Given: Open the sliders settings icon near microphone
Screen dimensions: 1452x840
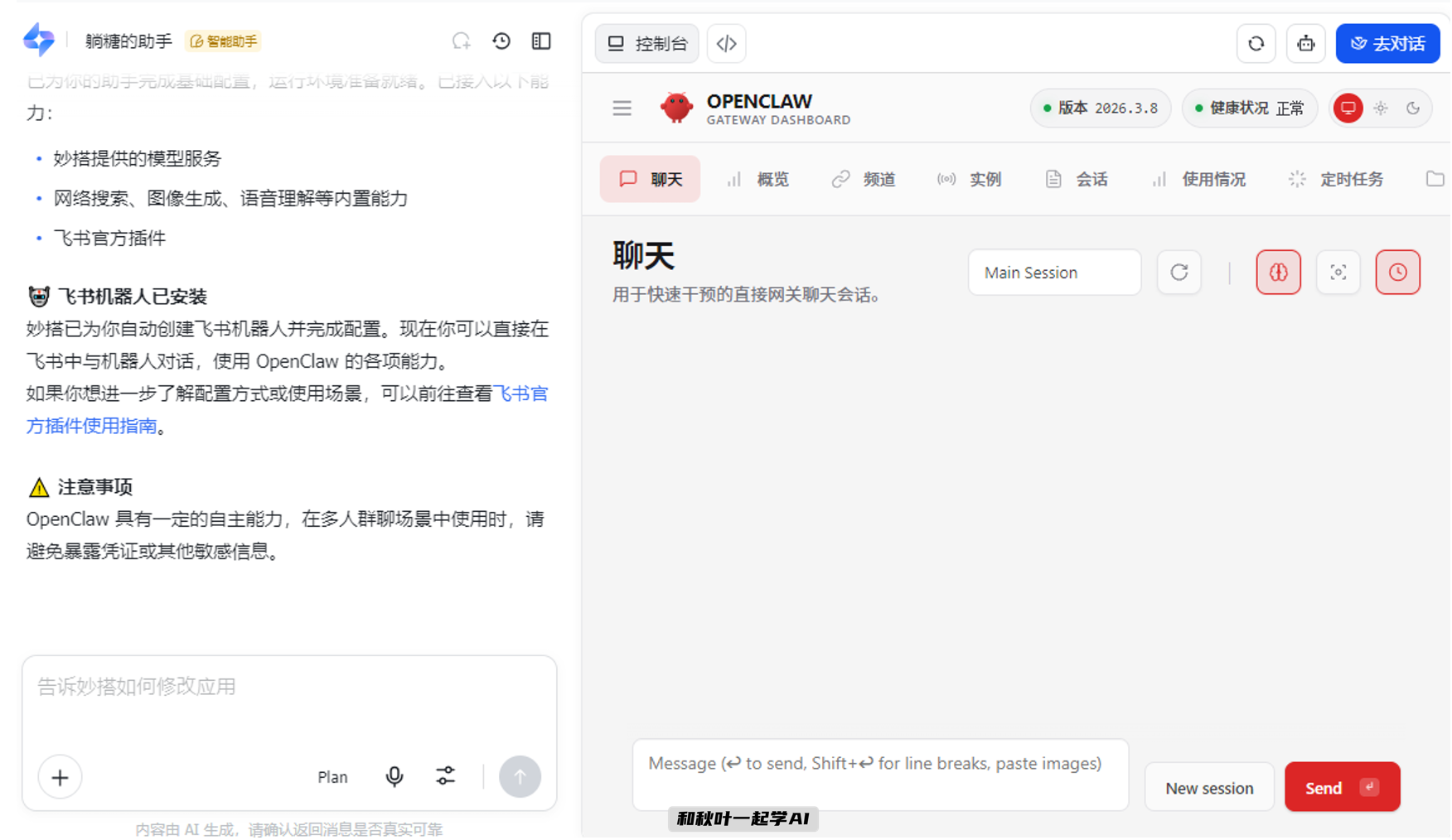Looking at the screenshot, I should (446, 776).
